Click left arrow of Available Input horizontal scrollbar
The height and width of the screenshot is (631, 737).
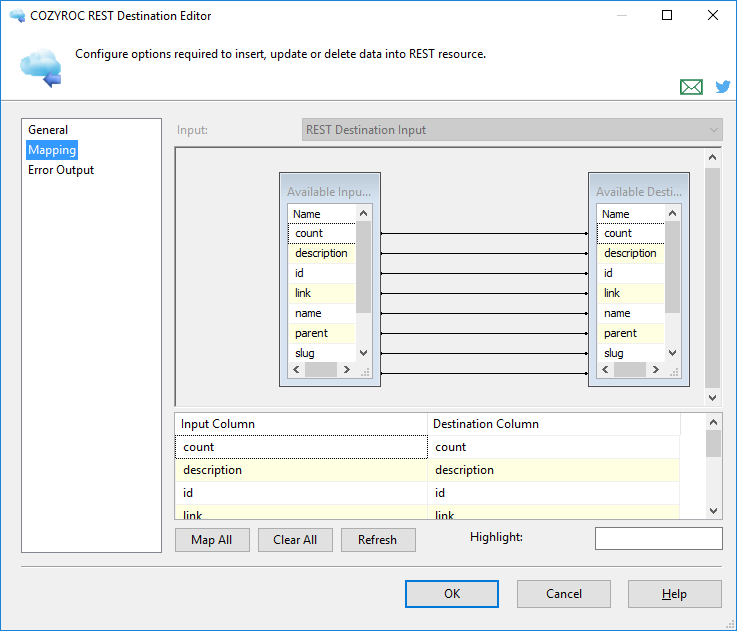point(296,370)
